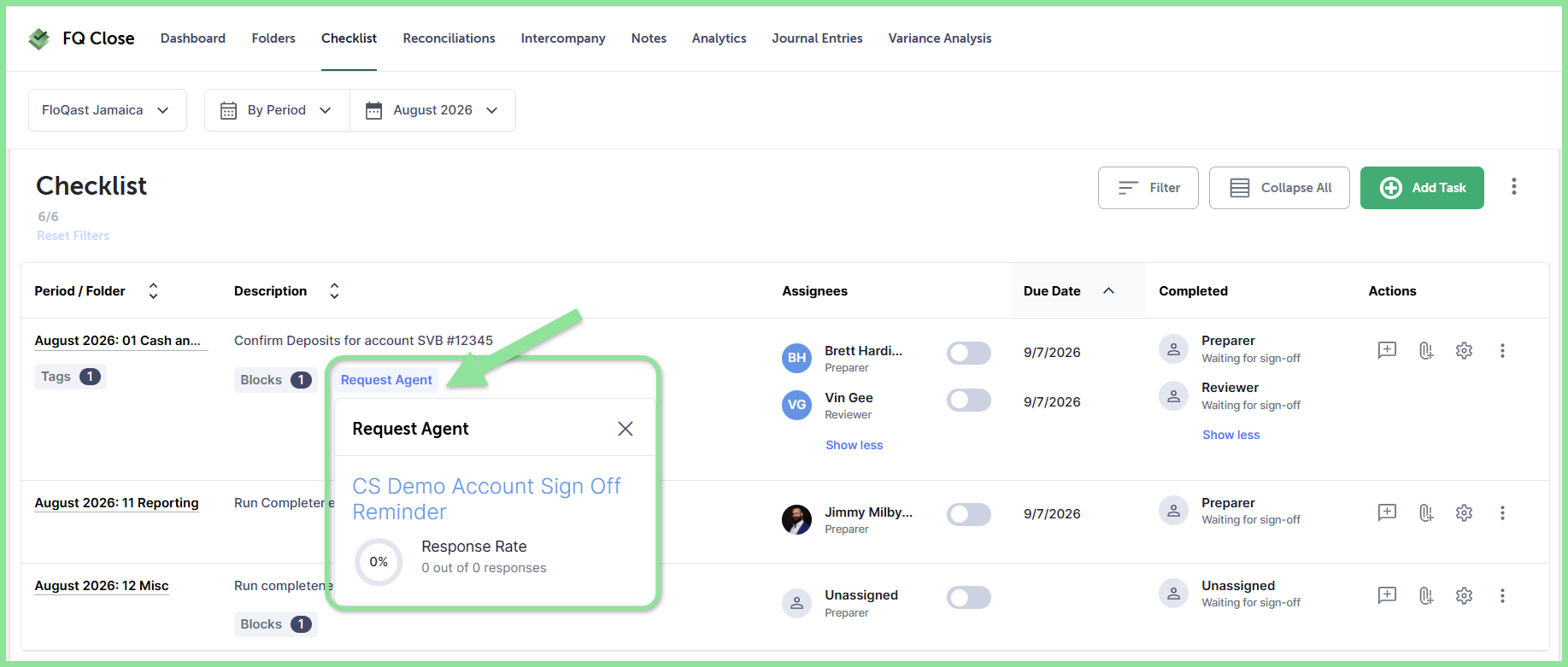The width and height of the screenshot is (1568, 667).
Task: Attach a file to the 12 Misc task
Action: point(1425,595)
